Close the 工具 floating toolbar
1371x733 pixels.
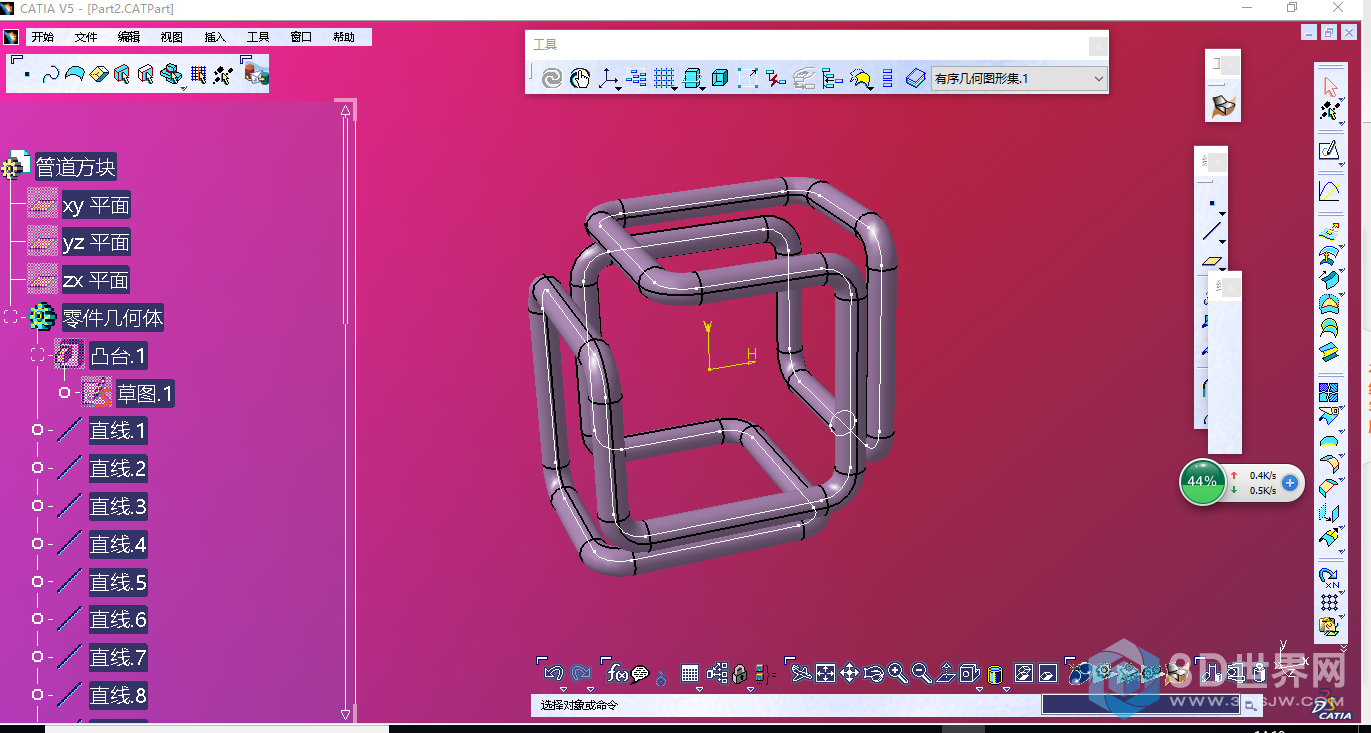(x=1098, y=45)
